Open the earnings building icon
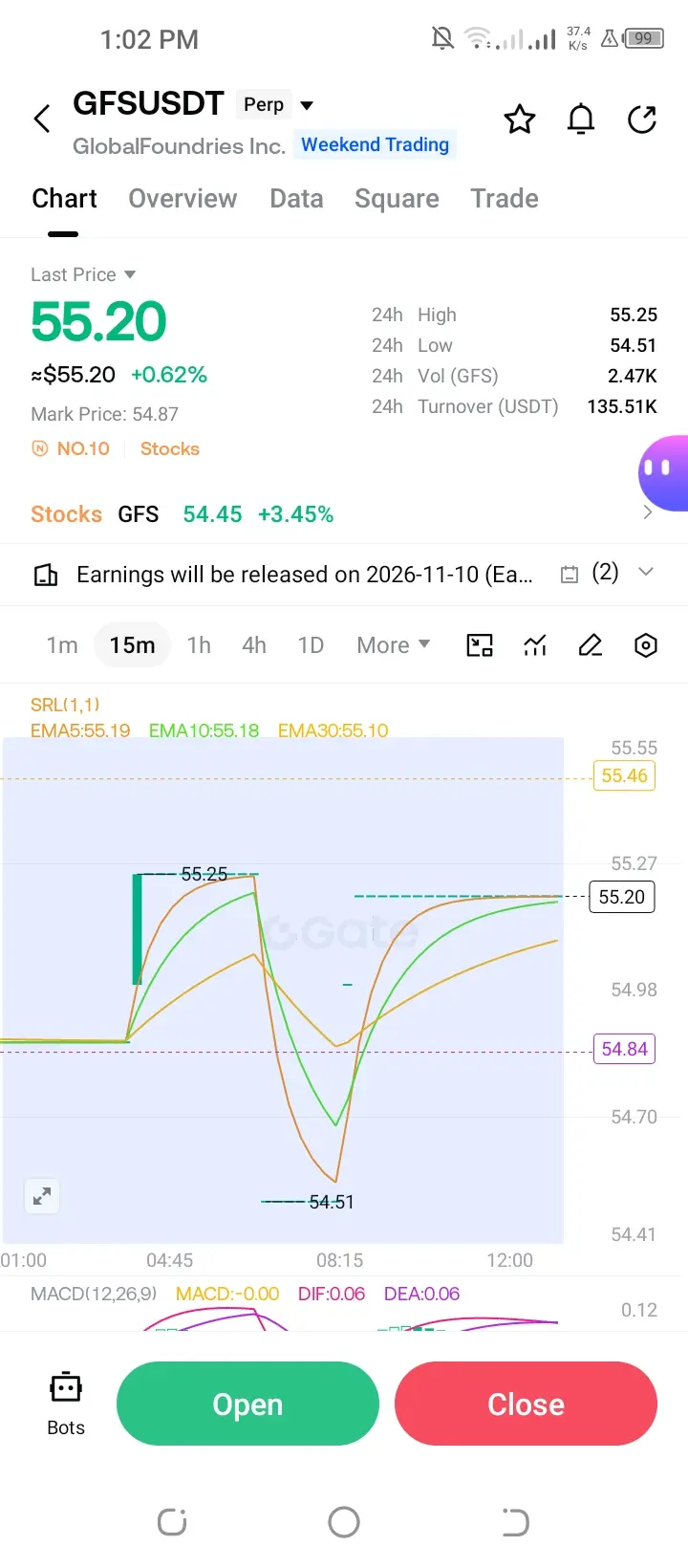 pos(45,575)
